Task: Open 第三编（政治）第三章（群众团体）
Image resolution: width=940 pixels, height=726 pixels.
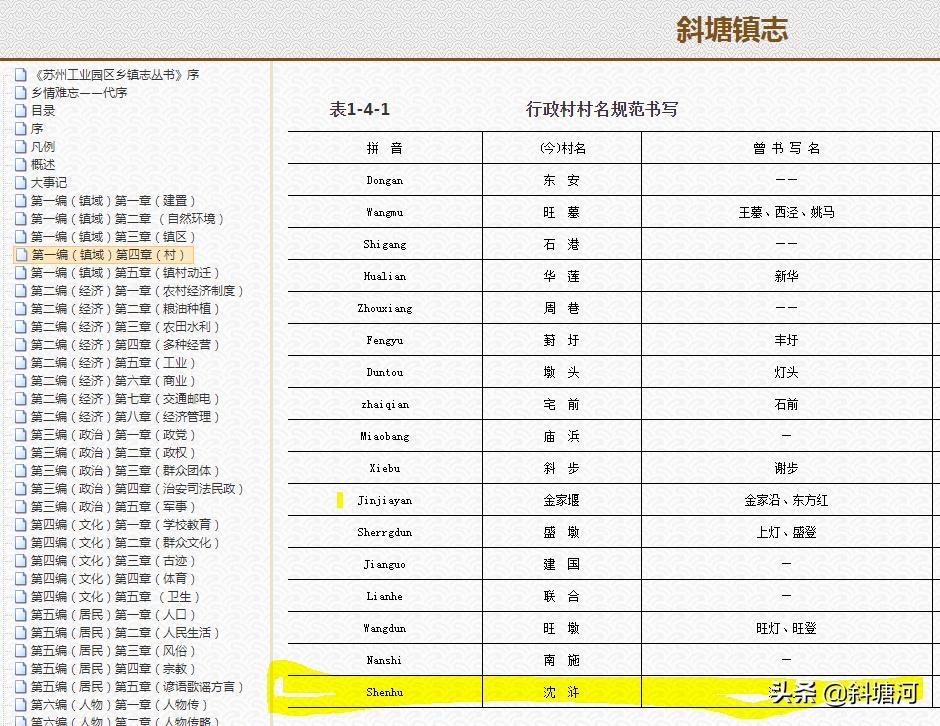Action: (125, 470)
